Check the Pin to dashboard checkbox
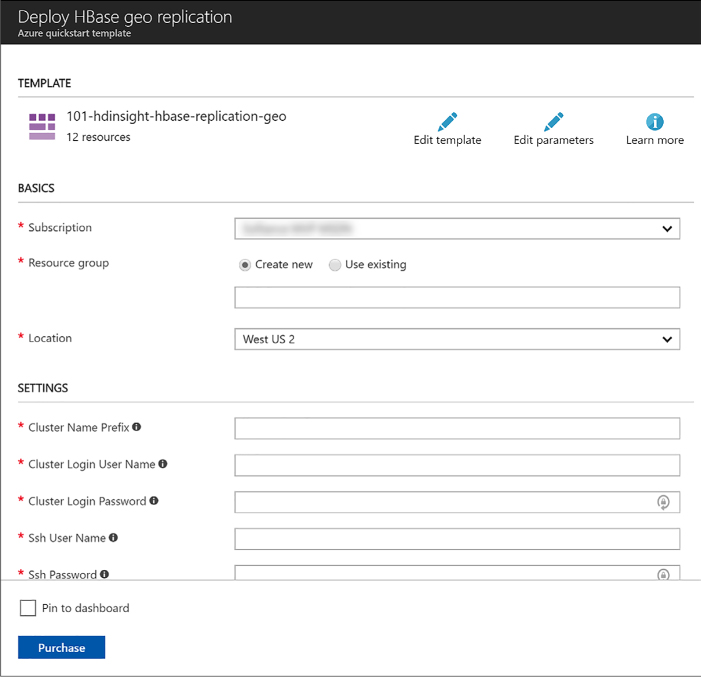The image size is (701, 677). tap(28, 608)
